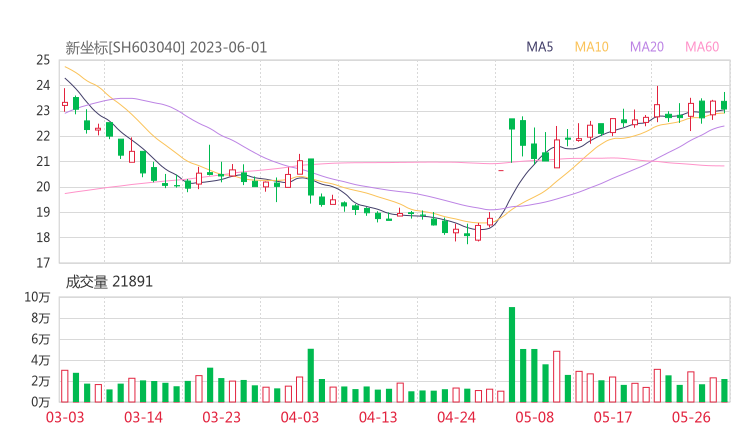Click the 新坐标[SH603040] chart title
The image size is (740, 440).
[x=125, y=48]
